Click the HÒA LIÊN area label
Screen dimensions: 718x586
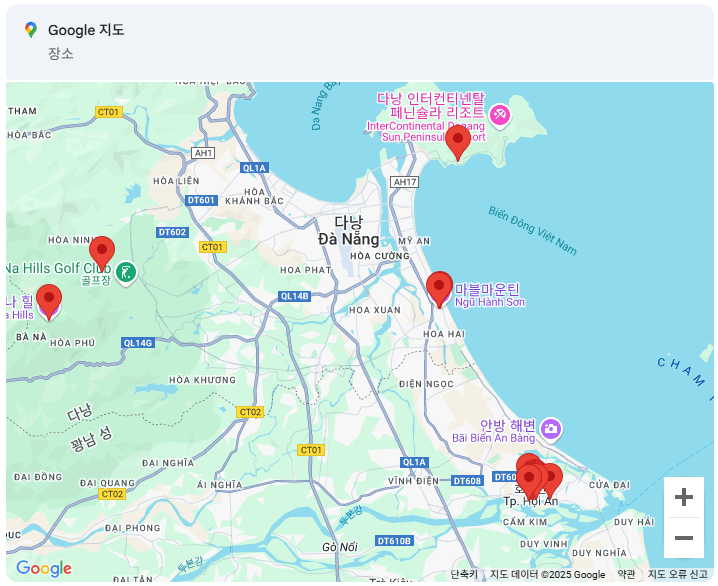(x=176, y=181)
